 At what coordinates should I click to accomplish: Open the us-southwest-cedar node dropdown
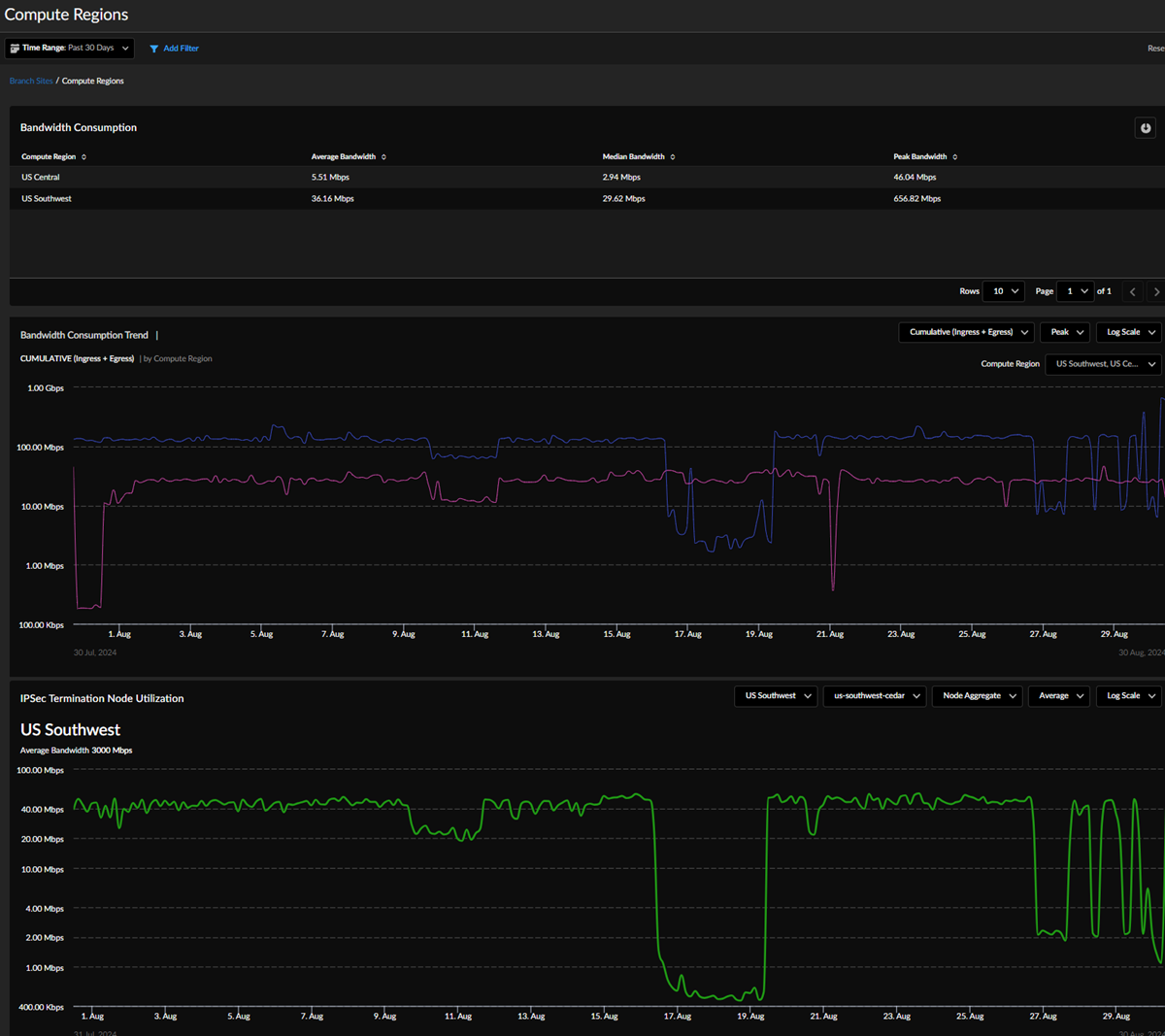[x=877, y=696]
